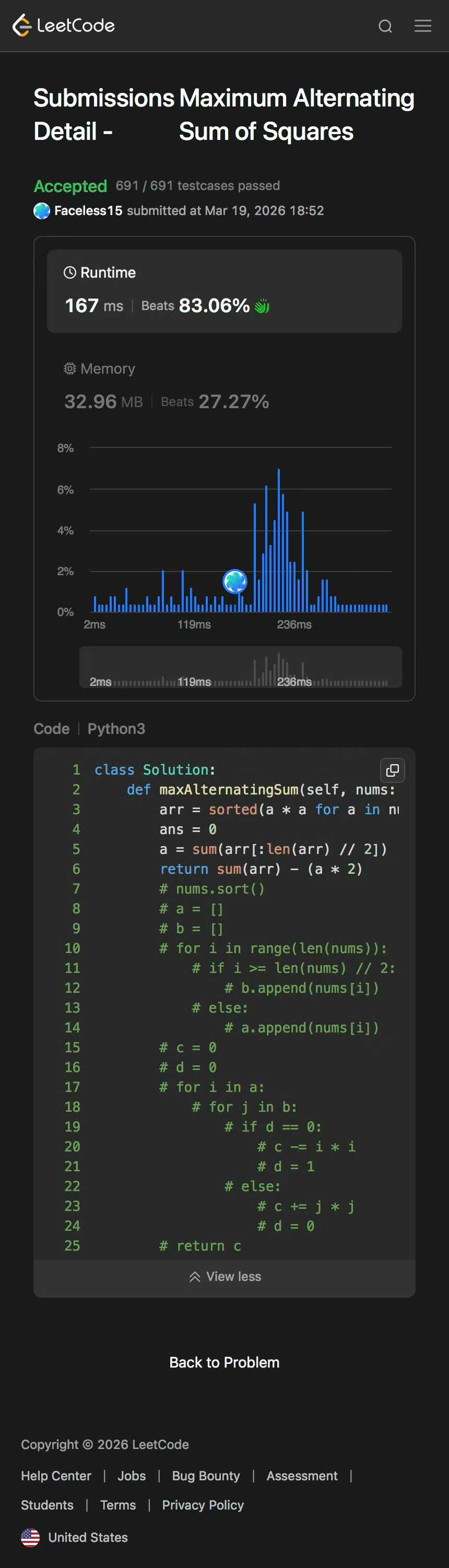The width and height of the screenshot is (449, 1568).
Task: Click the line a = sum(arr[:len(arr) // 2])
Action: tap(273, 849)
